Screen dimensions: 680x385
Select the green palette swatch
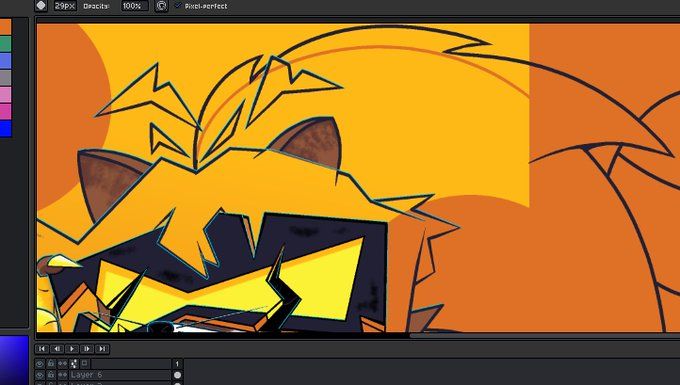5,43
